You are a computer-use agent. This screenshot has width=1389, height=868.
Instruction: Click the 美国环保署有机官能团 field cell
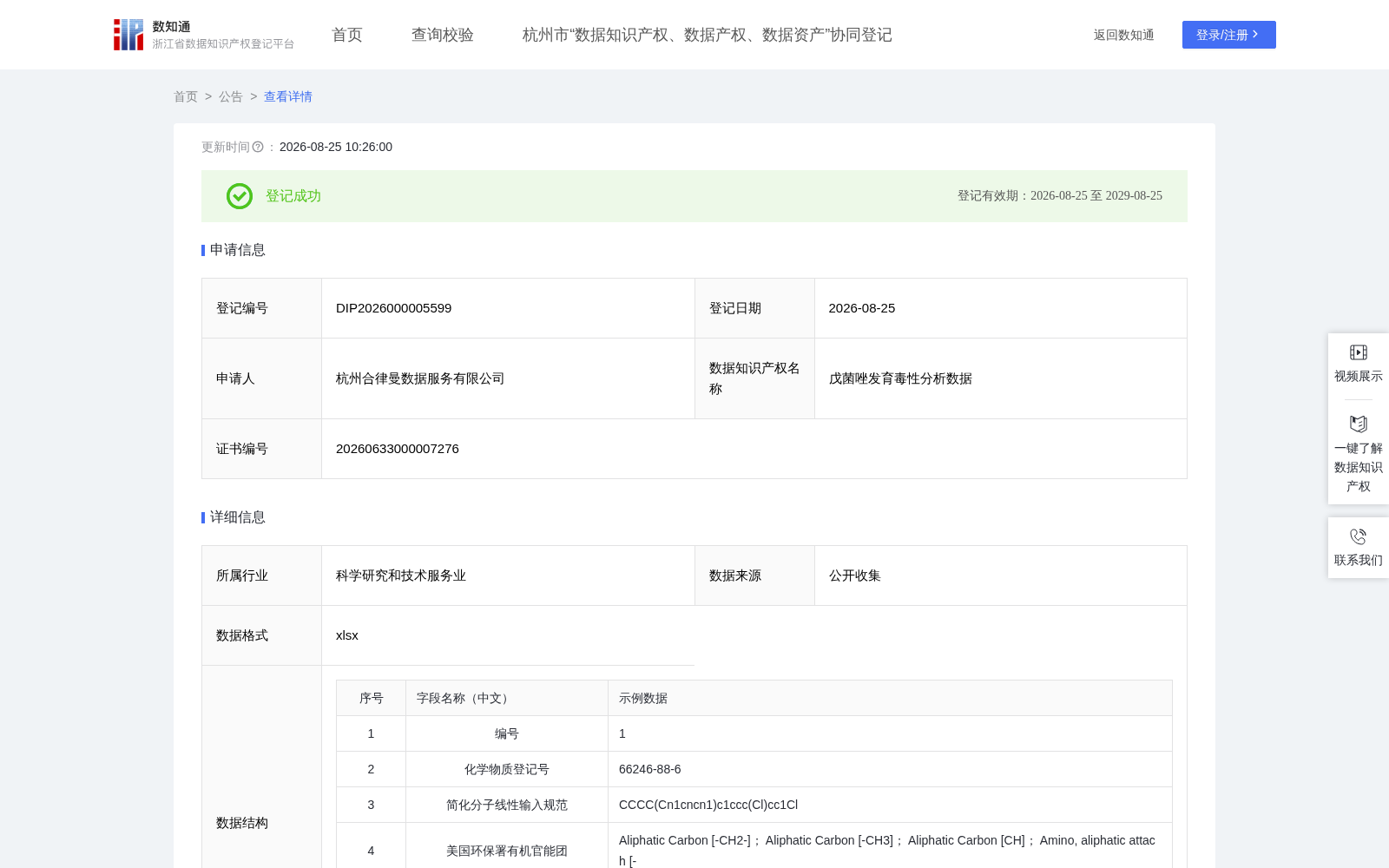tap(507, 851)
